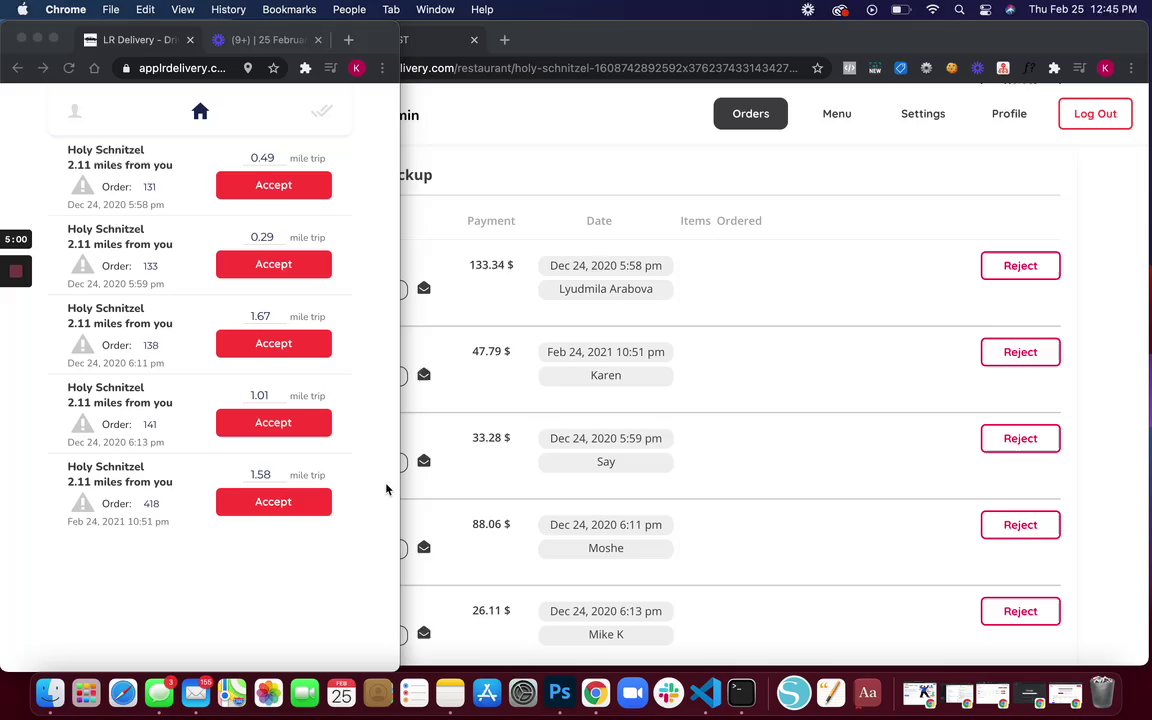Go to driver home icon

[x=200, y=111]
